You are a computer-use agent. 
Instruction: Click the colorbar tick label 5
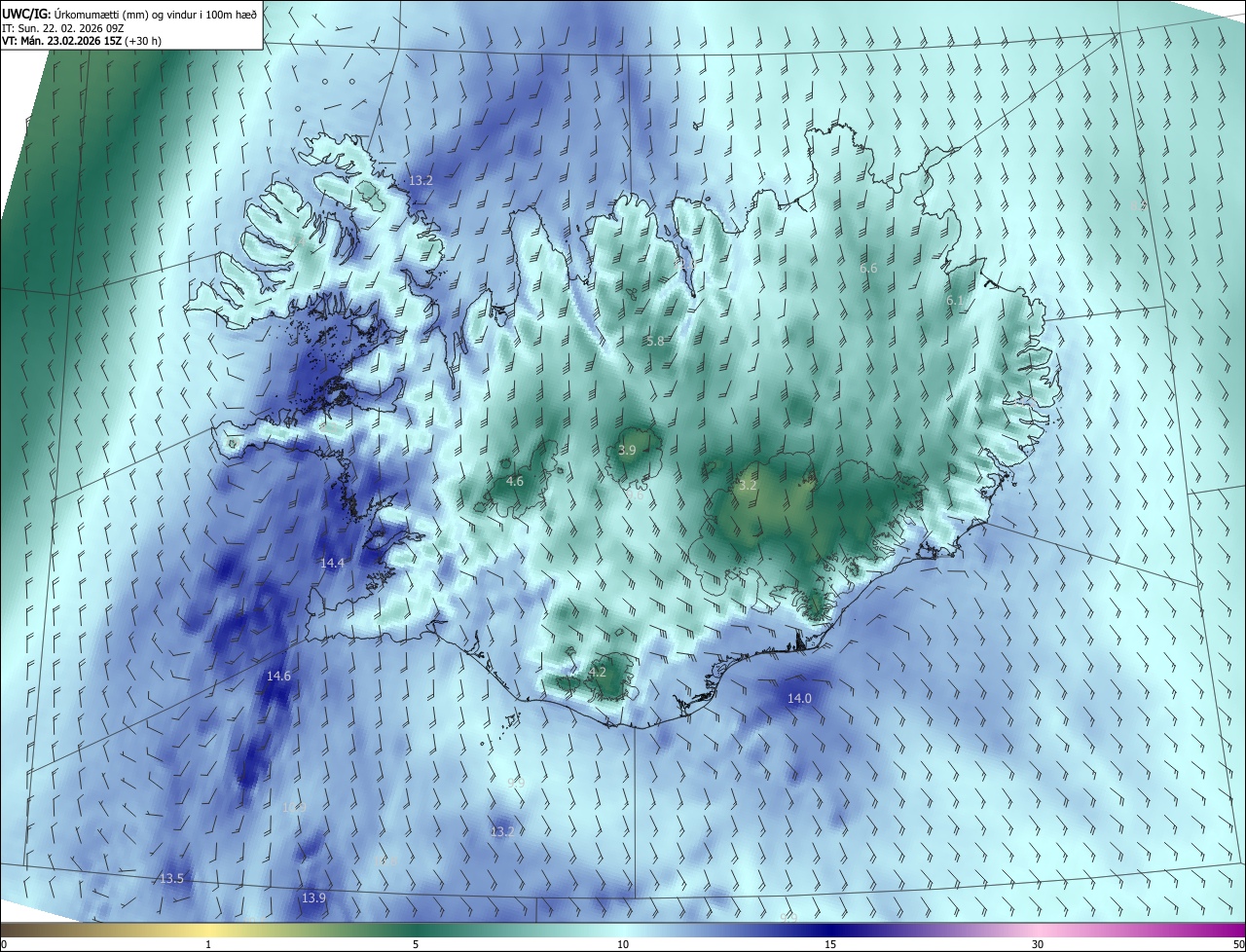point(416,944)
